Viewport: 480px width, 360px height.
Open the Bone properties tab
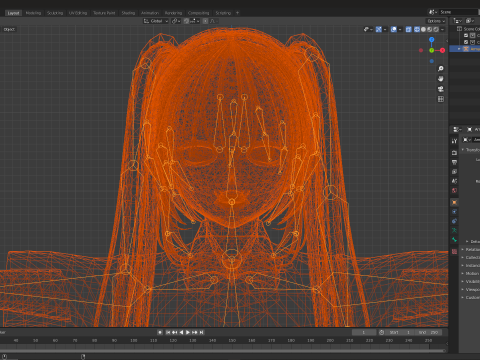click(454, 240)
